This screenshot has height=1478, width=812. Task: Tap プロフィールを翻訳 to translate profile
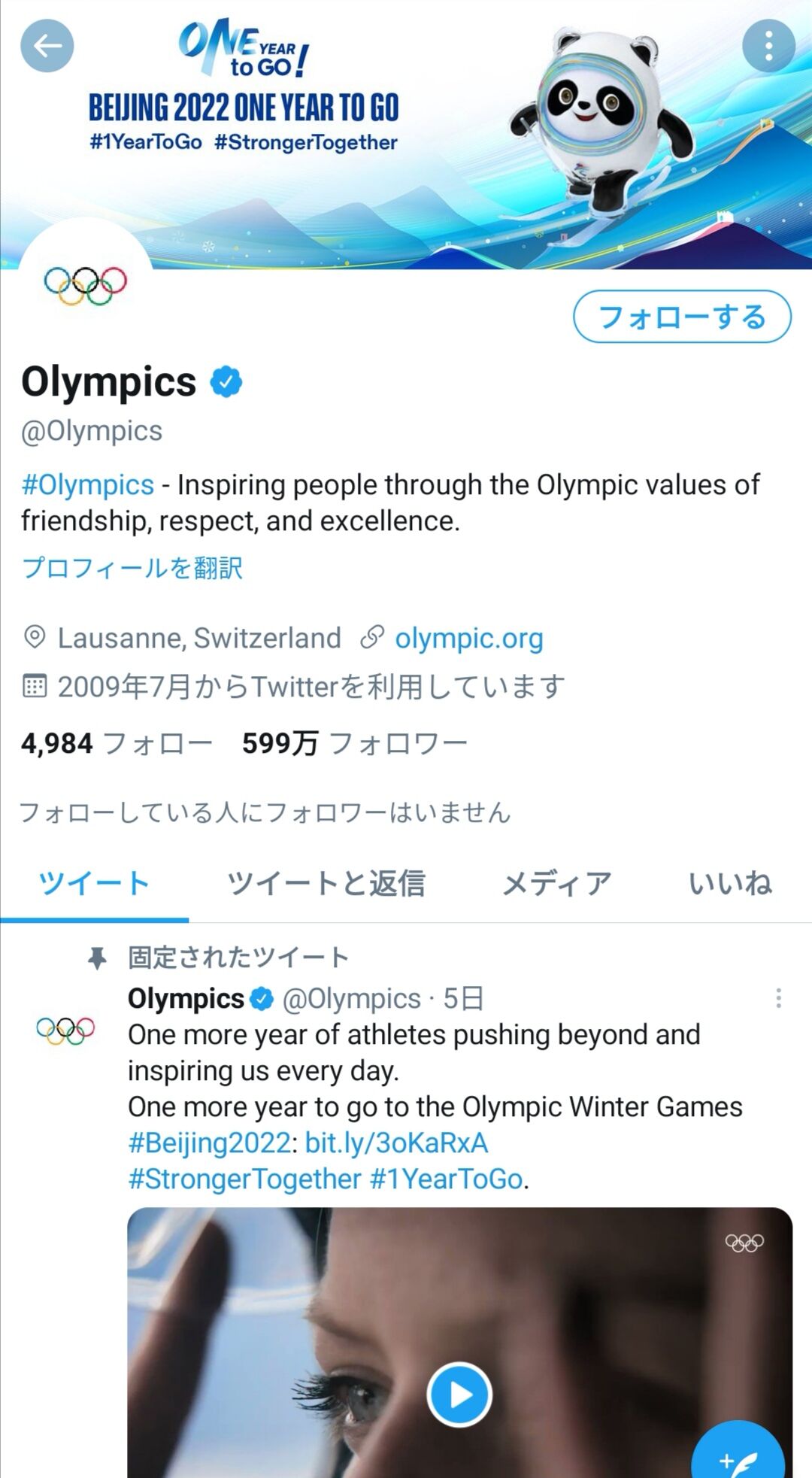click(132, 568)
